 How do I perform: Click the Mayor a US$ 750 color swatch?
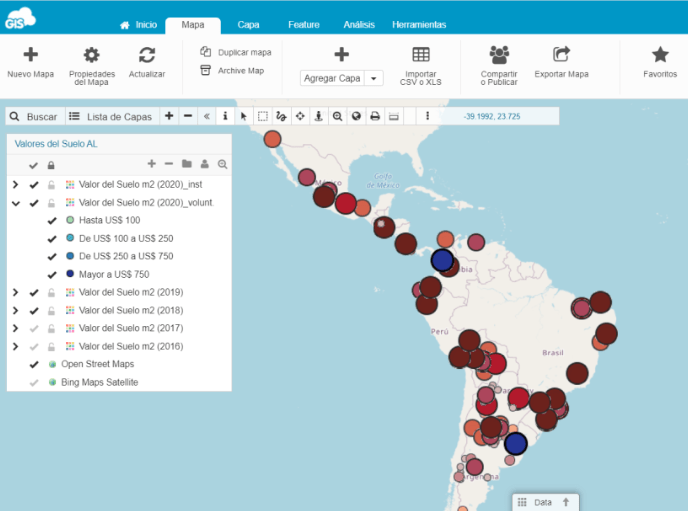click(70, 274)
